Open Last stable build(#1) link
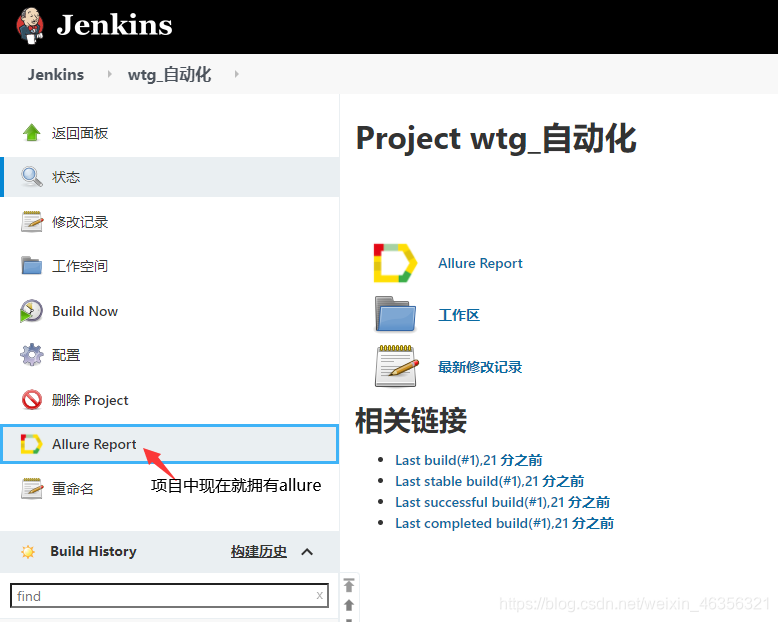The image size is (778, 622). [489, 481]
